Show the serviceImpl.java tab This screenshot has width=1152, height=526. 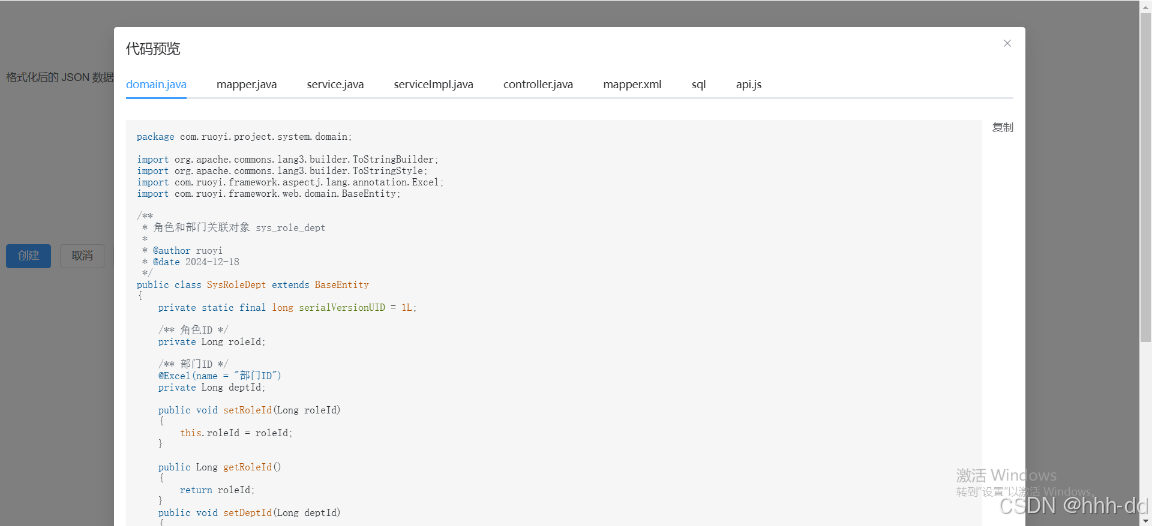433,84
